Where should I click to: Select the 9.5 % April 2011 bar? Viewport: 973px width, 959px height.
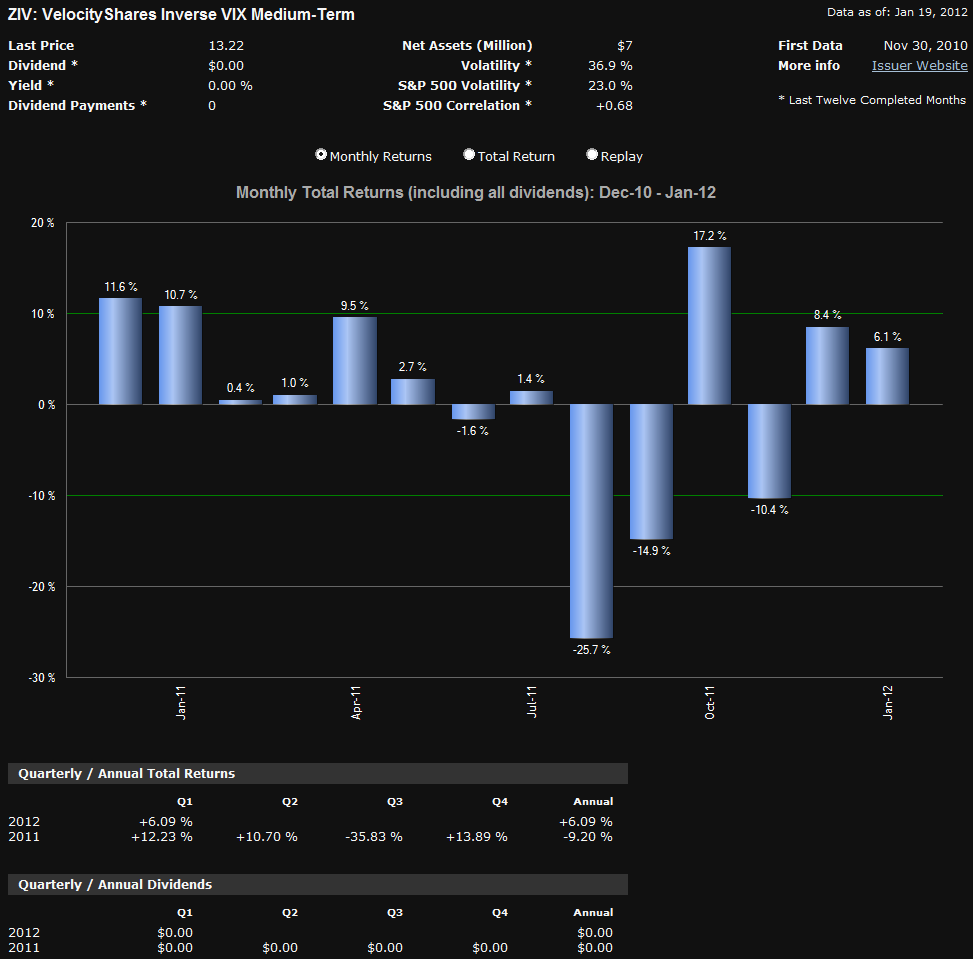click(x=355, y=360)
